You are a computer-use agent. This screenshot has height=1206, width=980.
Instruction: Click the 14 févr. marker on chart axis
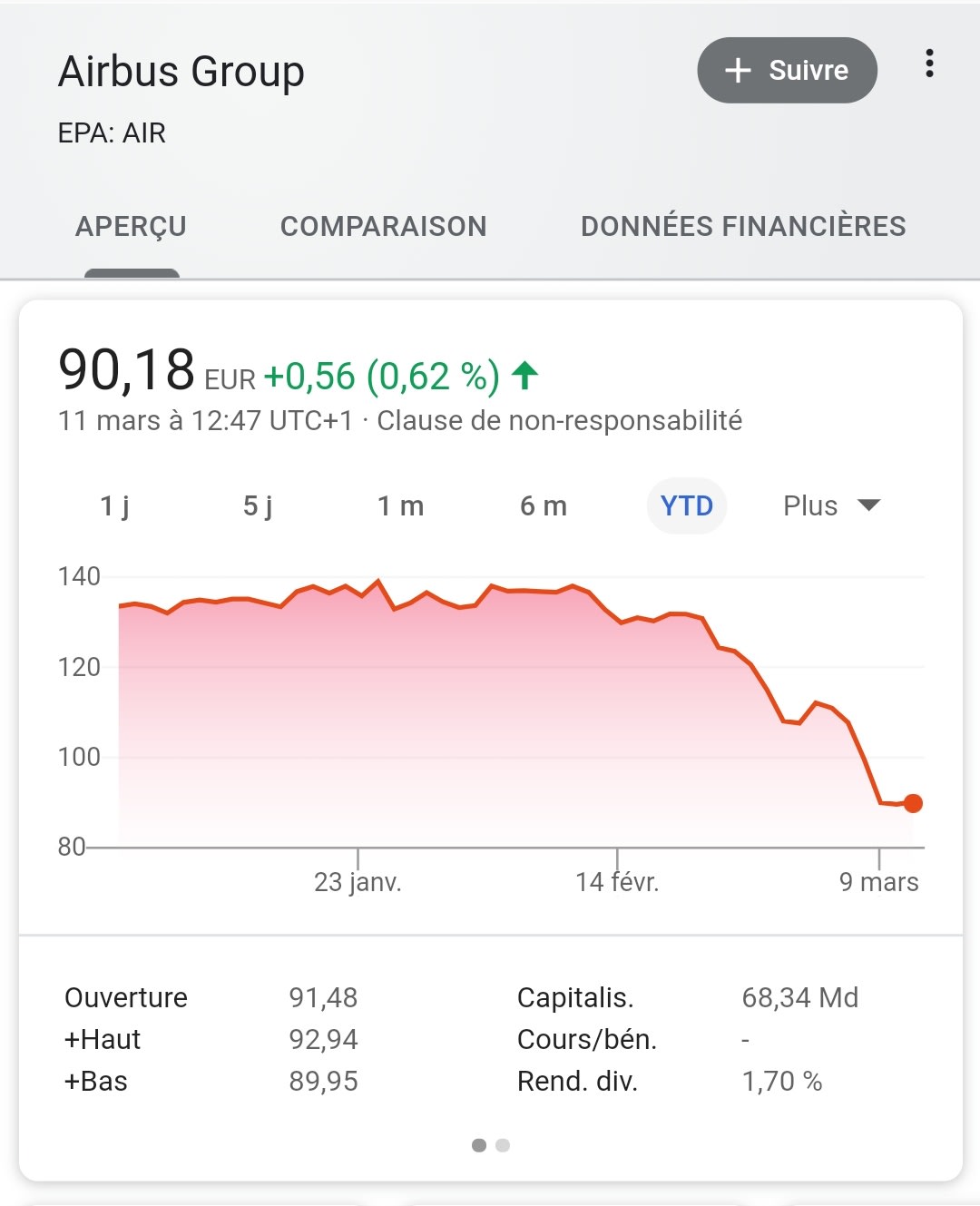(617, 881)
